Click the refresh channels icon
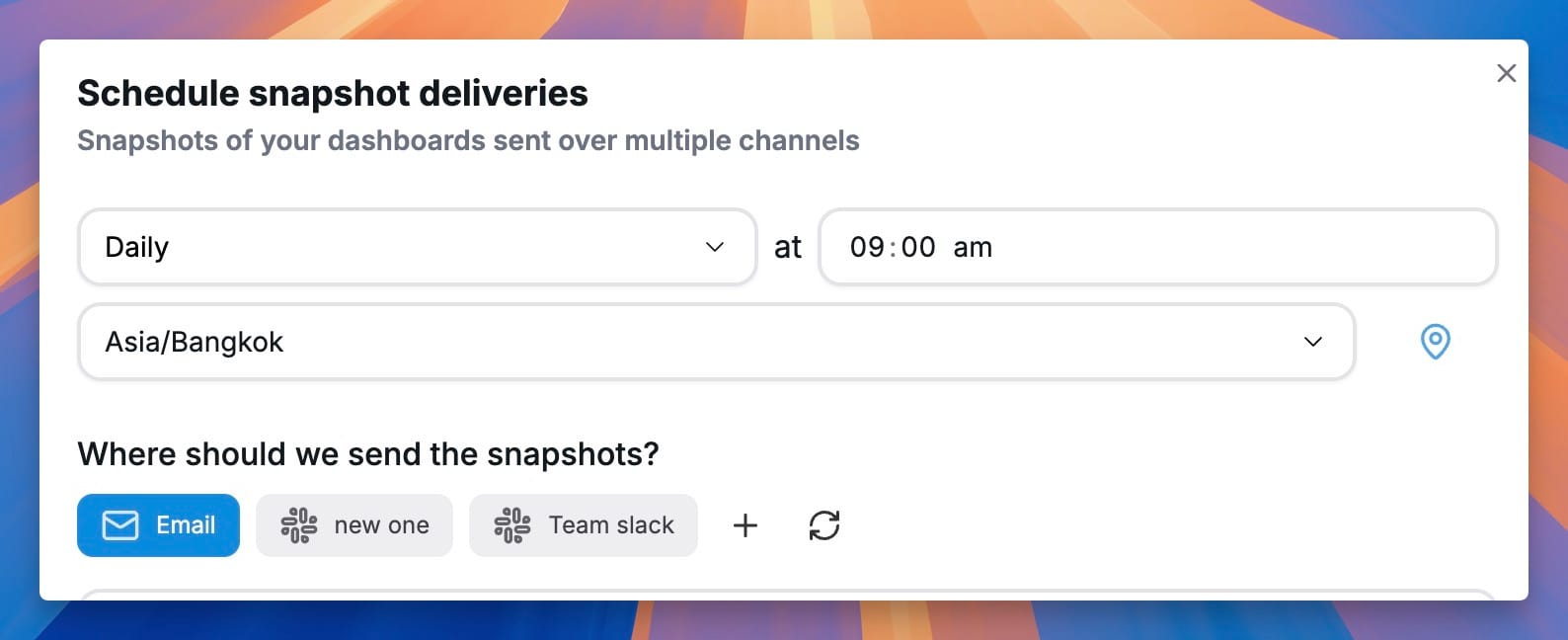Viewport: 1568px width, 640px height. (x=824, y=525)
